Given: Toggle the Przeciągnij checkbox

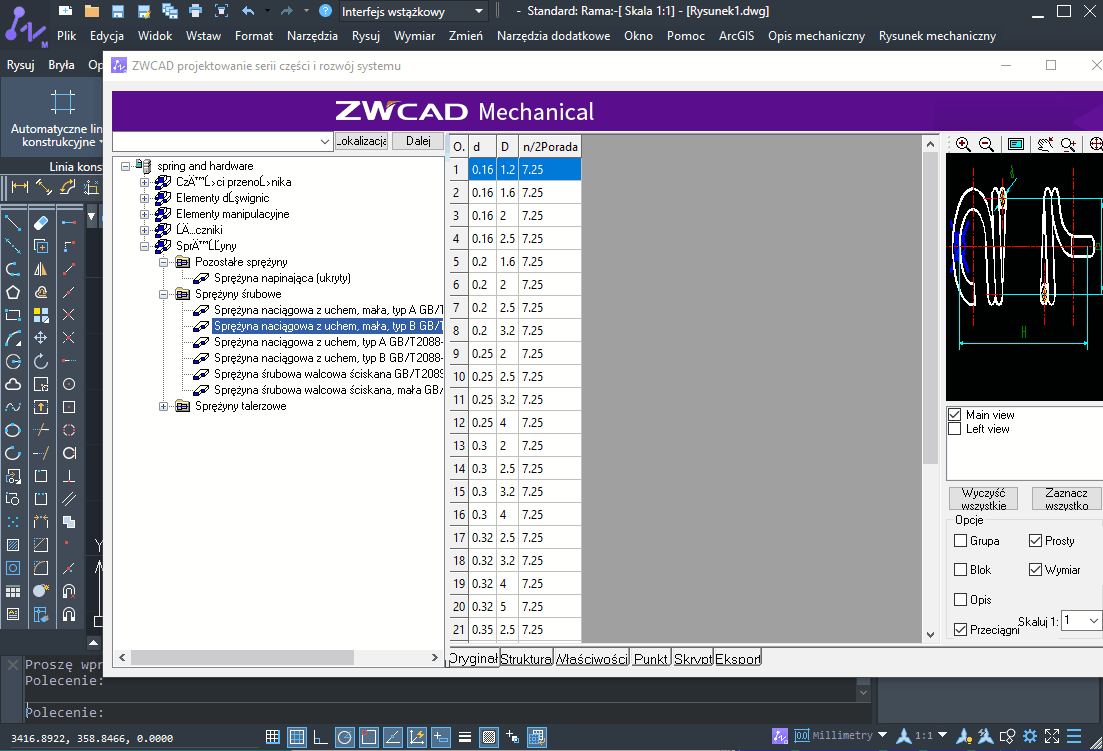Looking at the screenshot, I should point(960,629).
